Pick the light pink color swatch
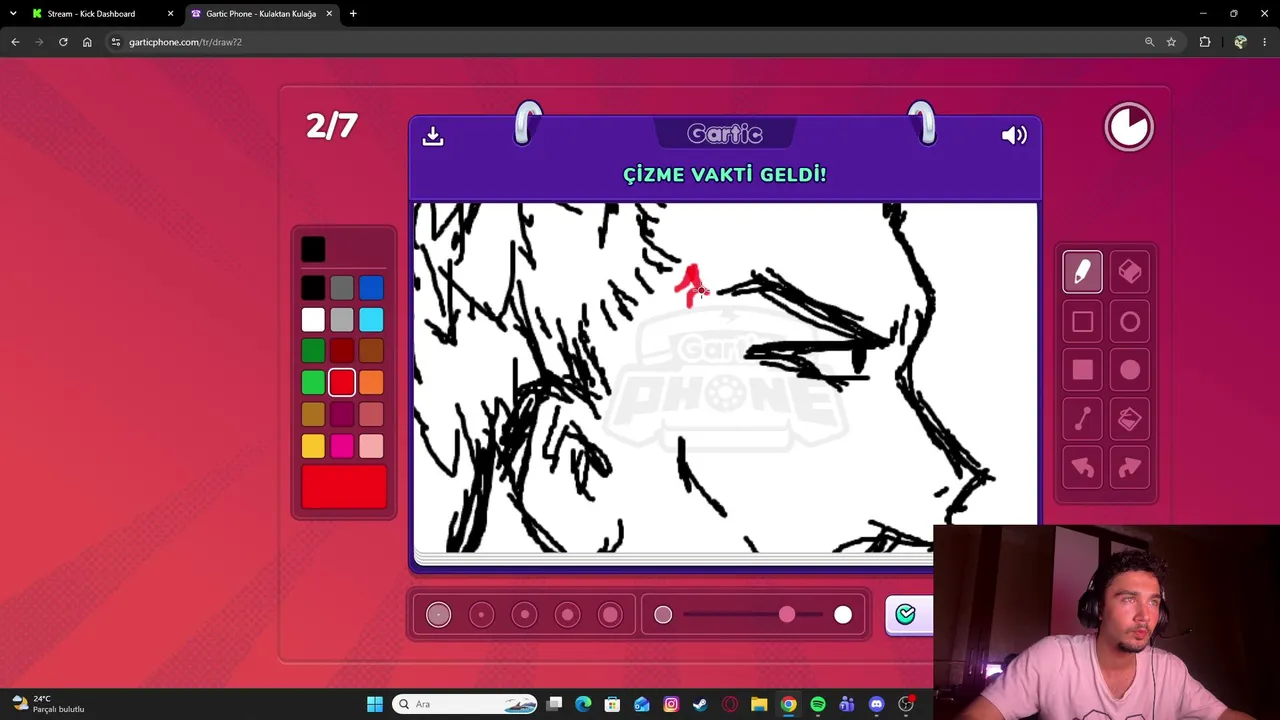Viewport: 1280px width, 720px height. coord(371,446)
